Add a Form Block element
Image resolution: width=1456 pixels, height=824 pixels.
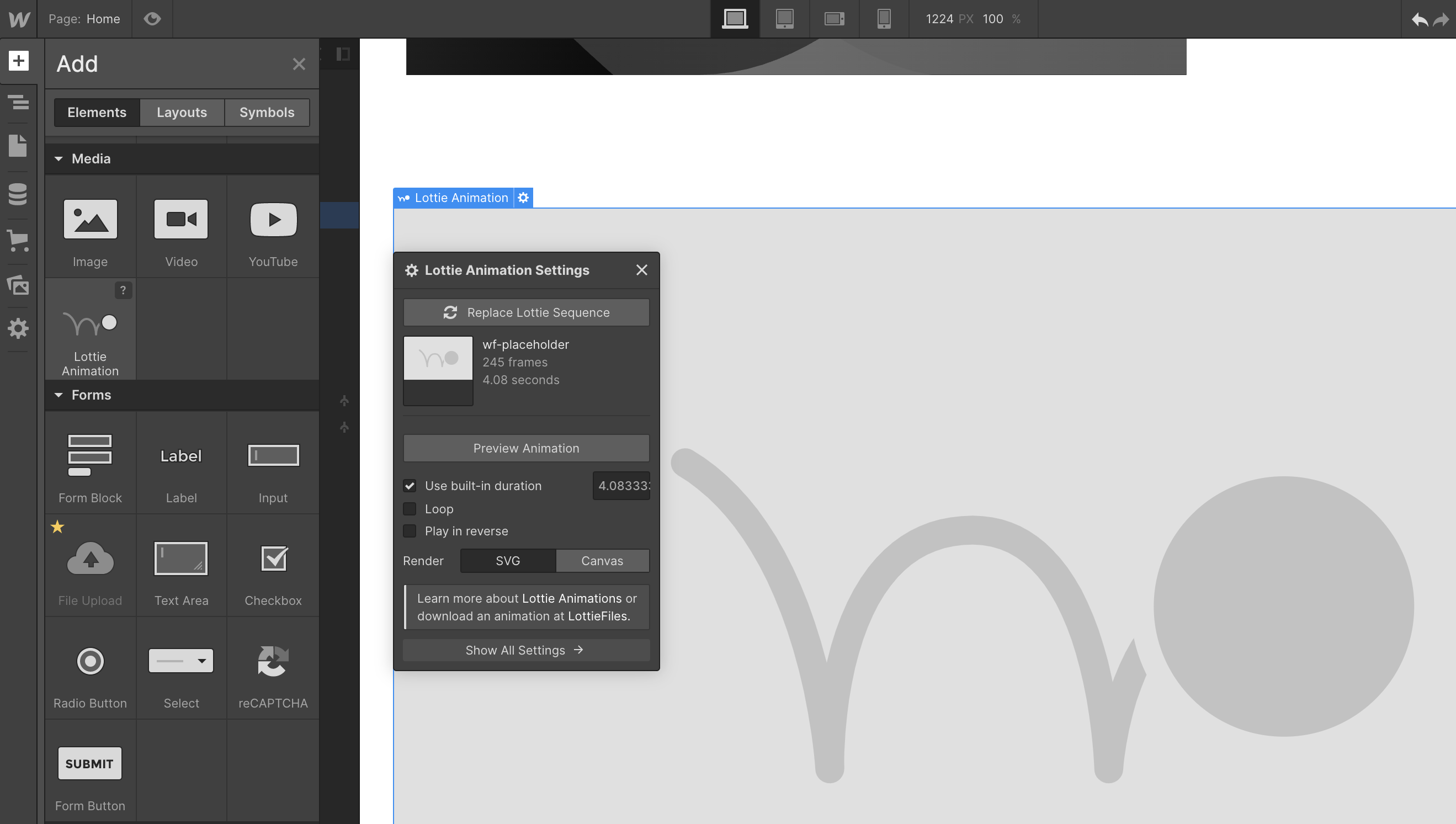91,463
